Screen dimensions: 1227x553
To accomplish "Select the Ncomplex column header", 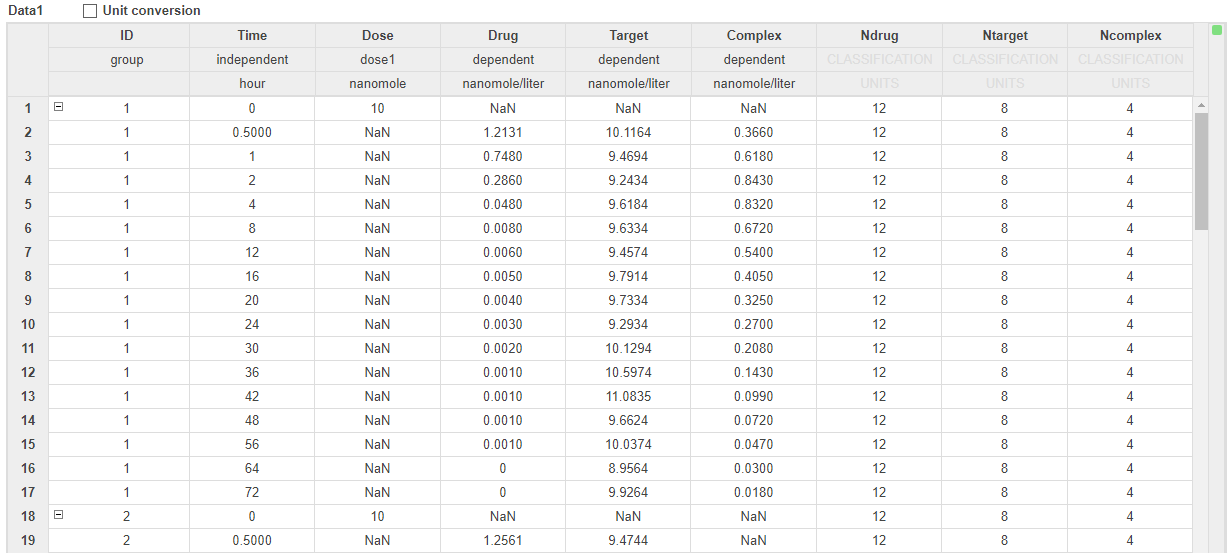I will click(1129, 36).
